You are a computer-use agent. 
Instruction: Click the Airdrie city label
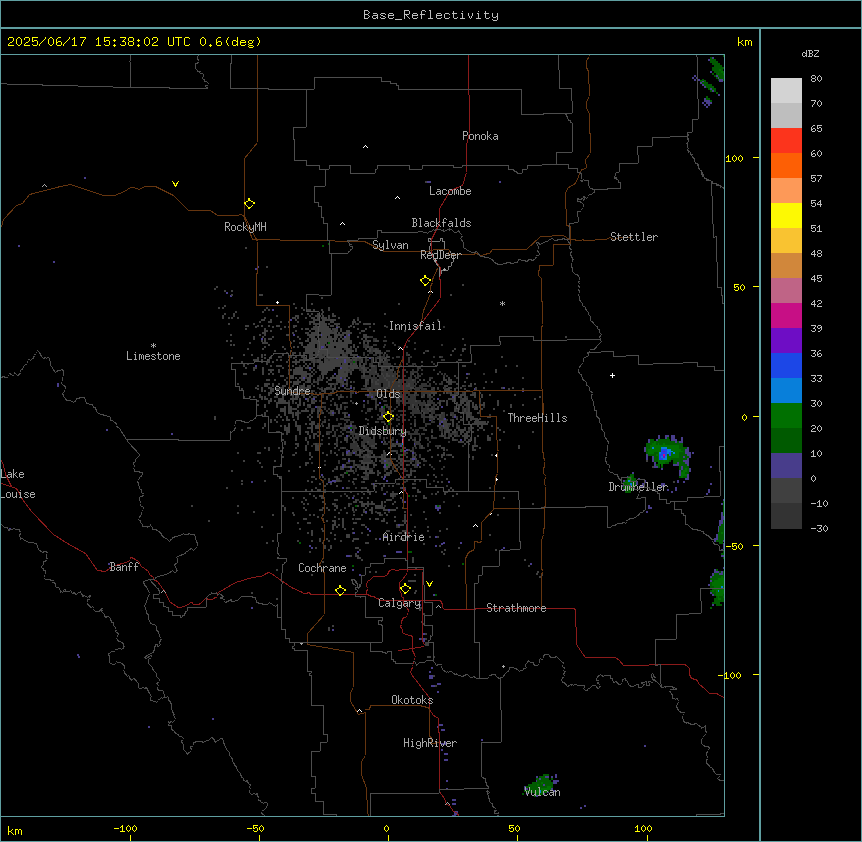(x=404, y=538)
